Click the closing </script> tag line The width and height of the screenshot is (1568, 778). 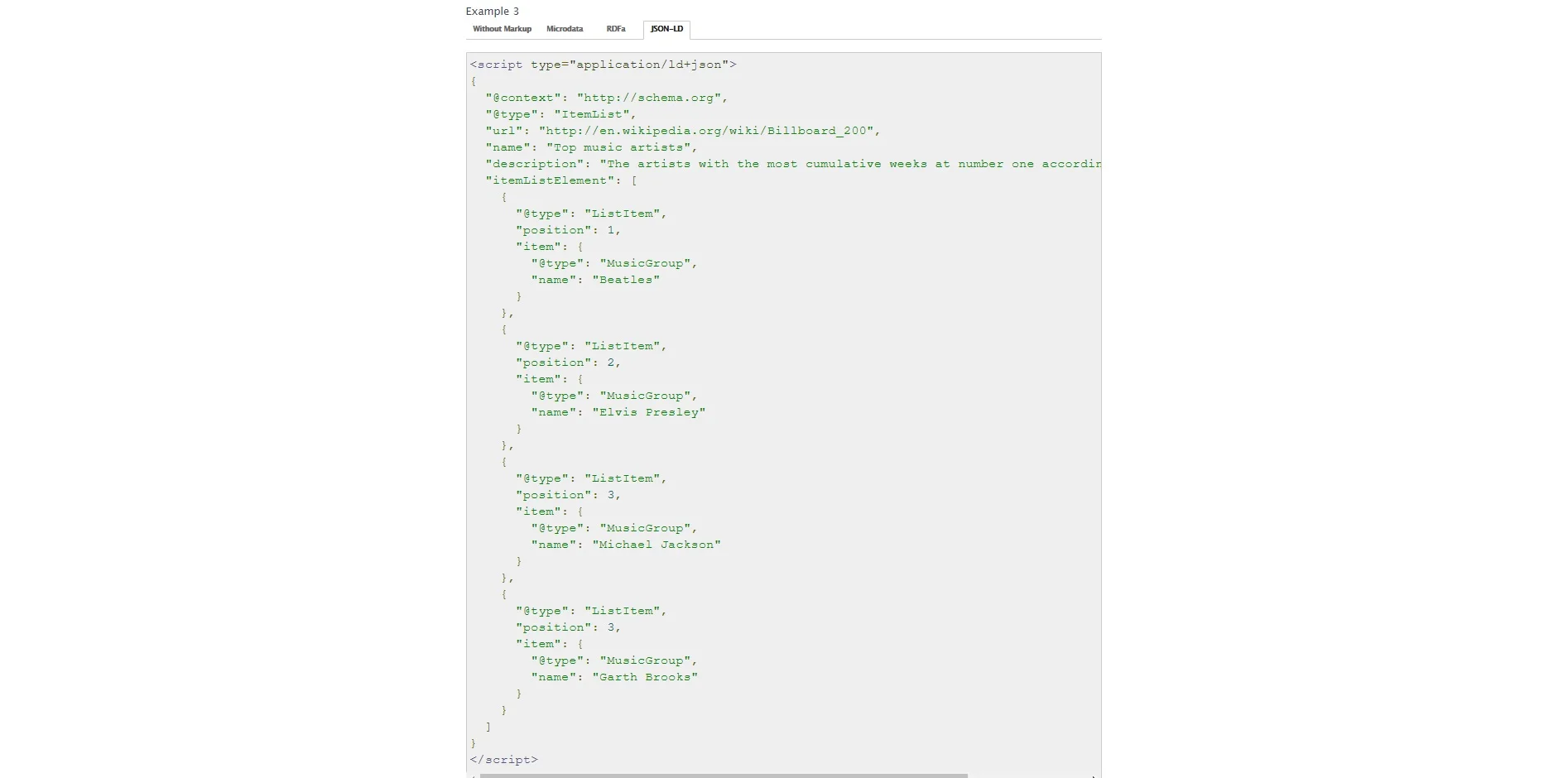tap(503, 760)
